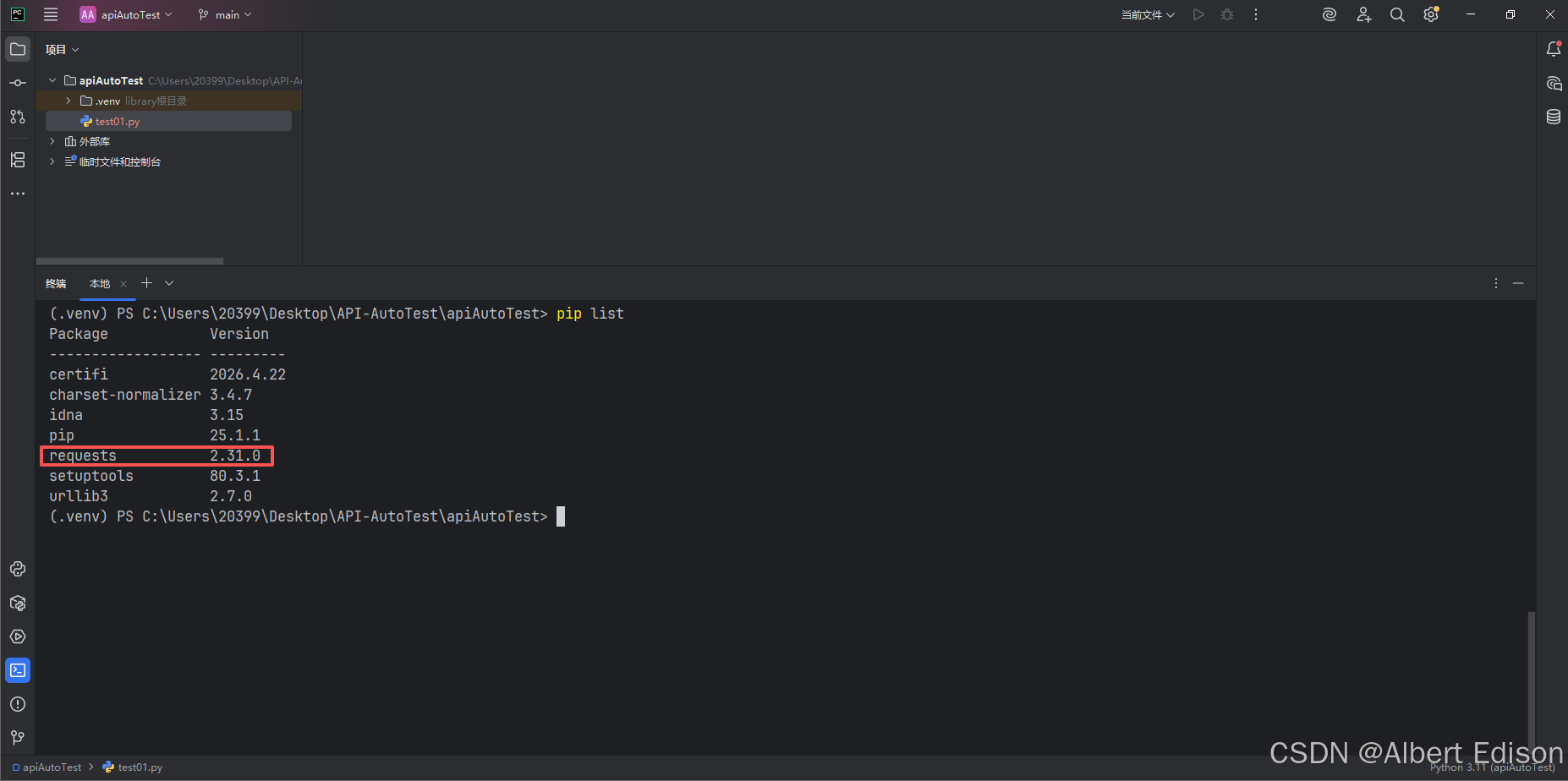
Task: Open terminal panel options menu
Action: point(1496,283)
